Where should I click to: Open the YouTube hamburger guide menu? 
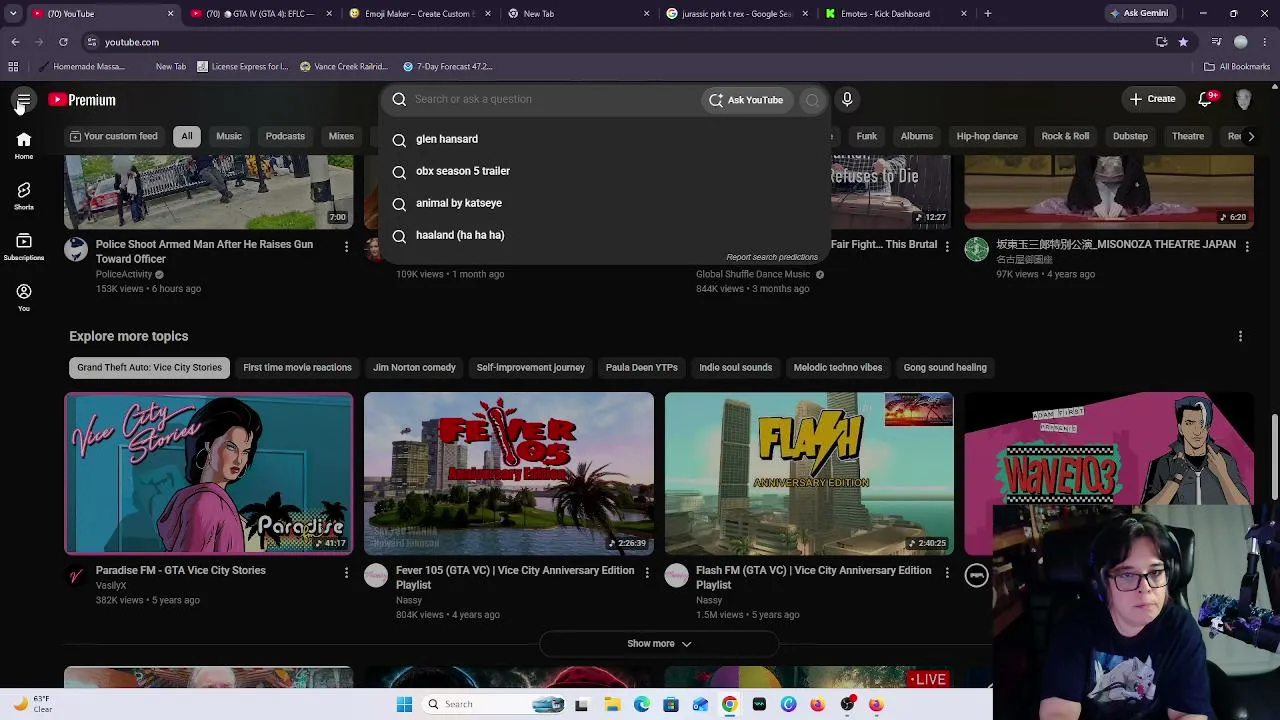tap(23, 100)
